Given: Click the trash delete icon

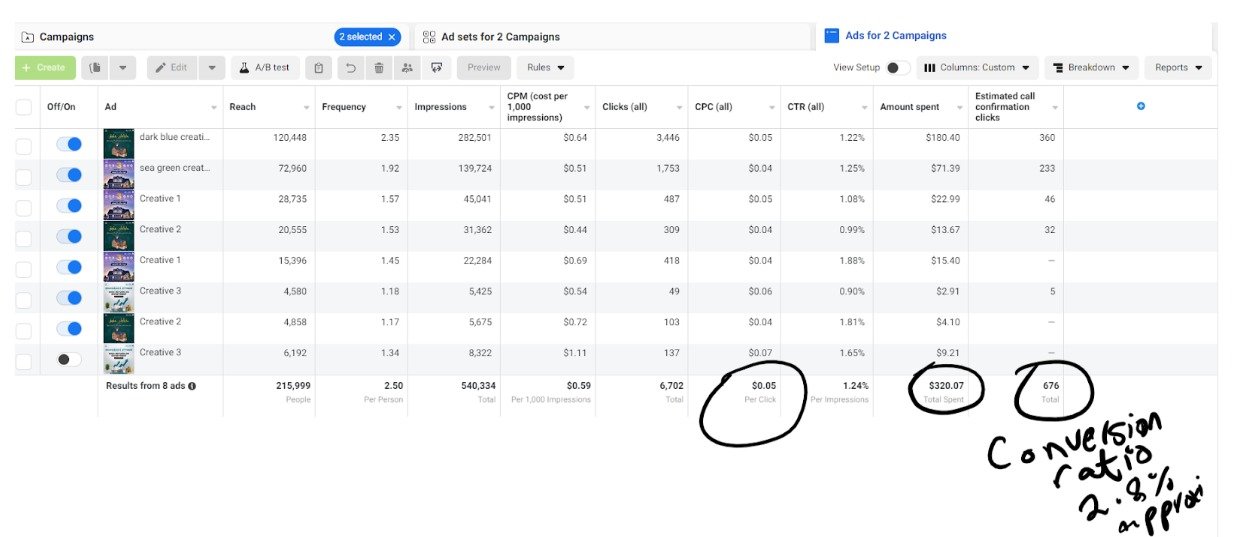Looking at the screenshot, I should pos(378,68).
